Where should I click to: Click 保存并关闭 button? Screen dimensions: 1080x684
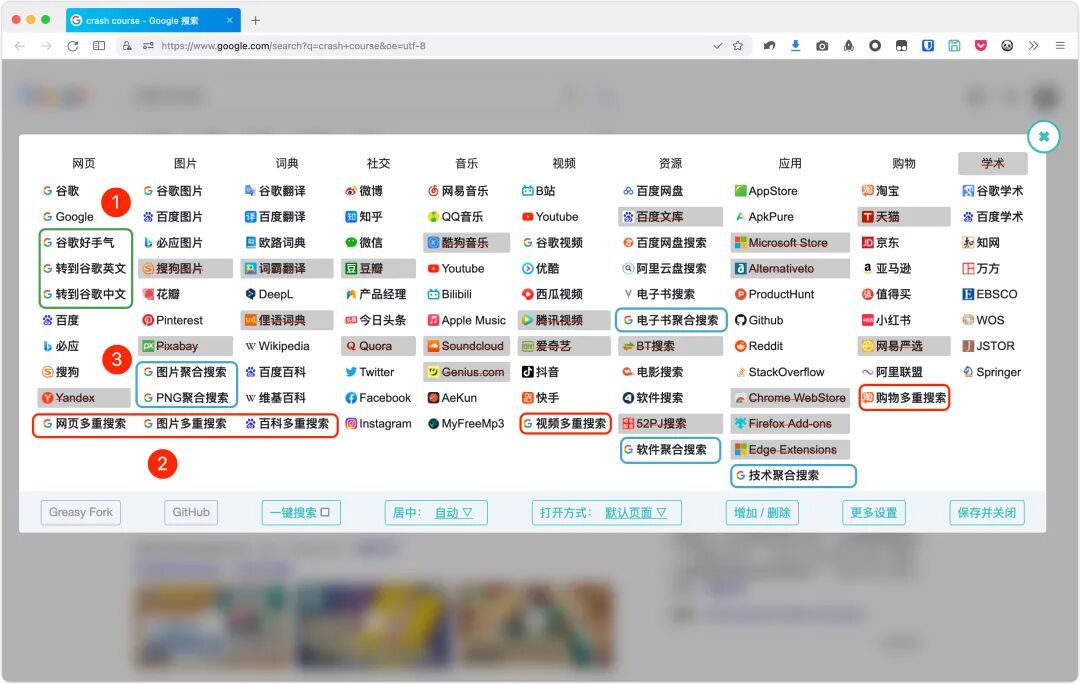coord(986,512)
